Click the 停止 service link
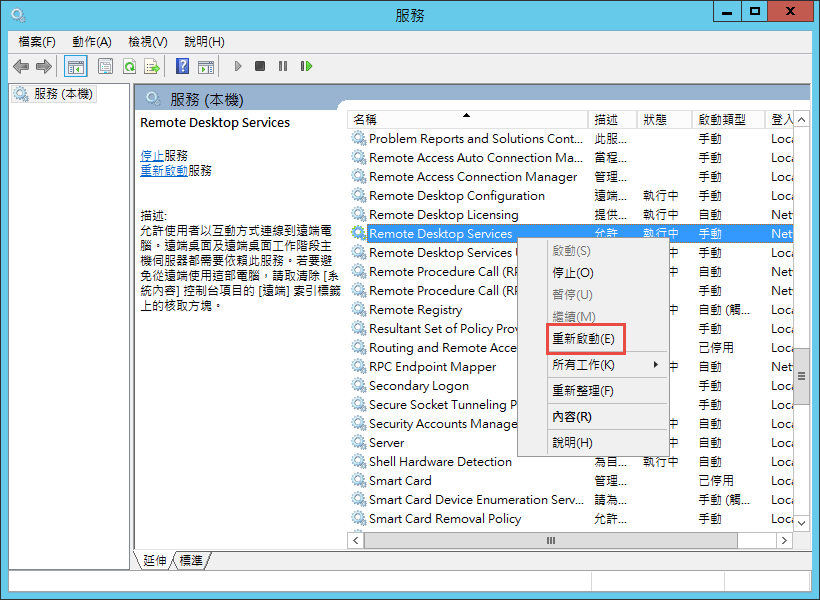The height and width of the screenshot is (600, 820). tap(152, 155)
